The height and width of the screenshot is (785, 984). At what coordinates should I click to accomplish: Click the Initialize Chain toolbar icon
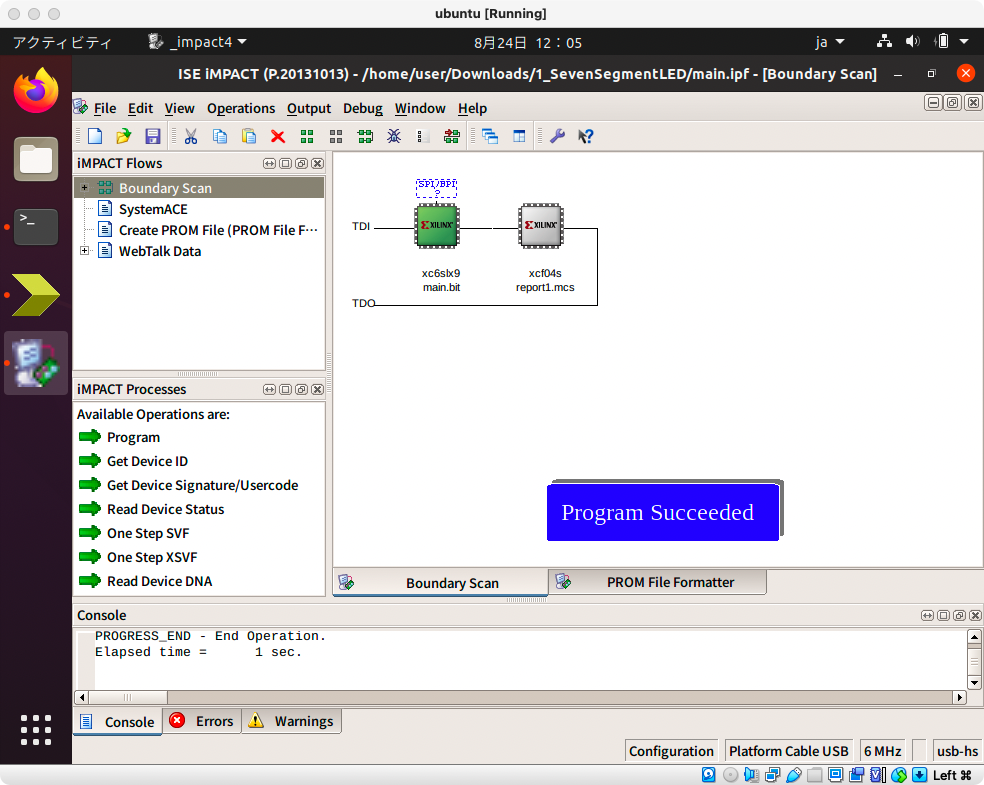pyautogui.click(x=365, y=136)
